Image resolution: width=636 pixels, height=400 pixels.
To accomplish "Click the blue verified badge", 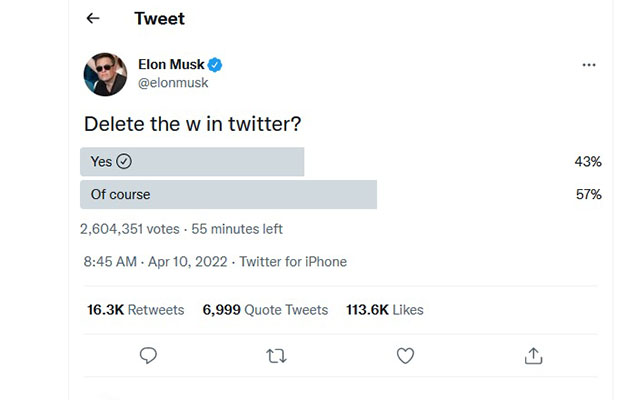I will point(215,65).
